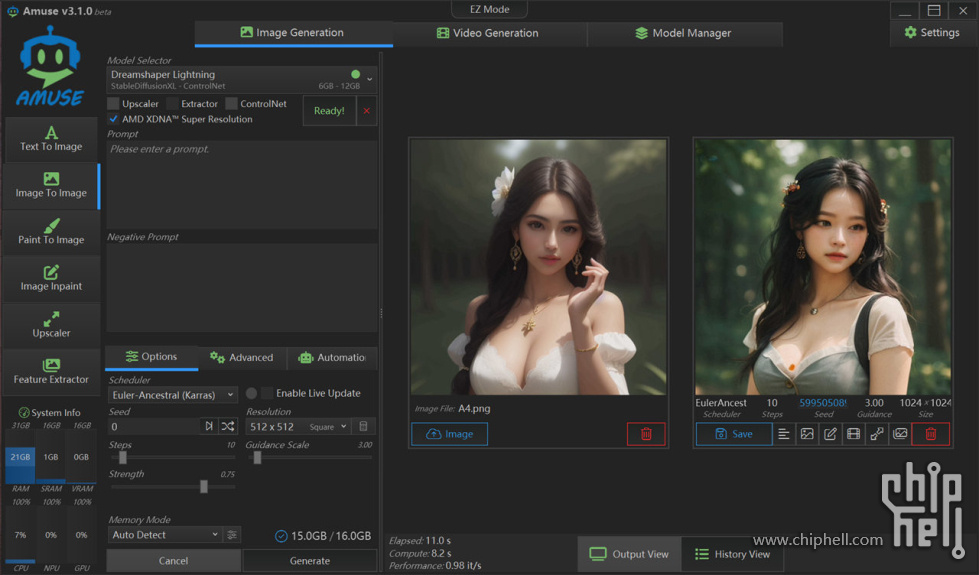The image size is (979, 575).
Task: Enable the ControlNet checkbox
Action: pyautogui.click(x=232, y=104)
